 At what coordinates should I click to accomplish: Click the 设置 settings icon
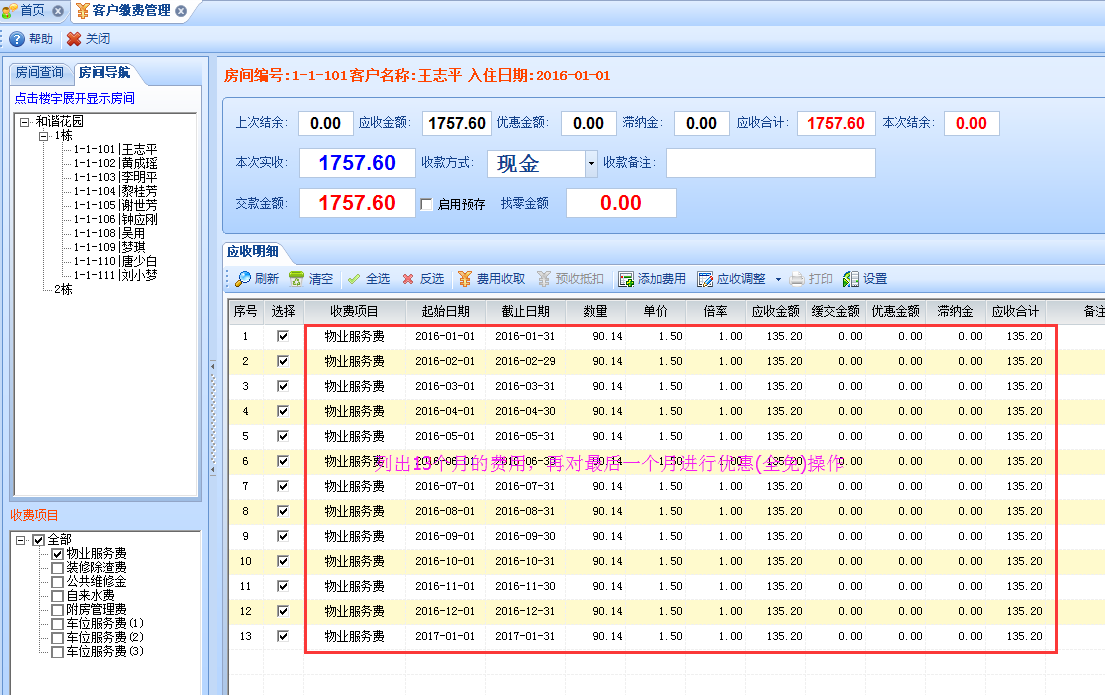[851, 279]
